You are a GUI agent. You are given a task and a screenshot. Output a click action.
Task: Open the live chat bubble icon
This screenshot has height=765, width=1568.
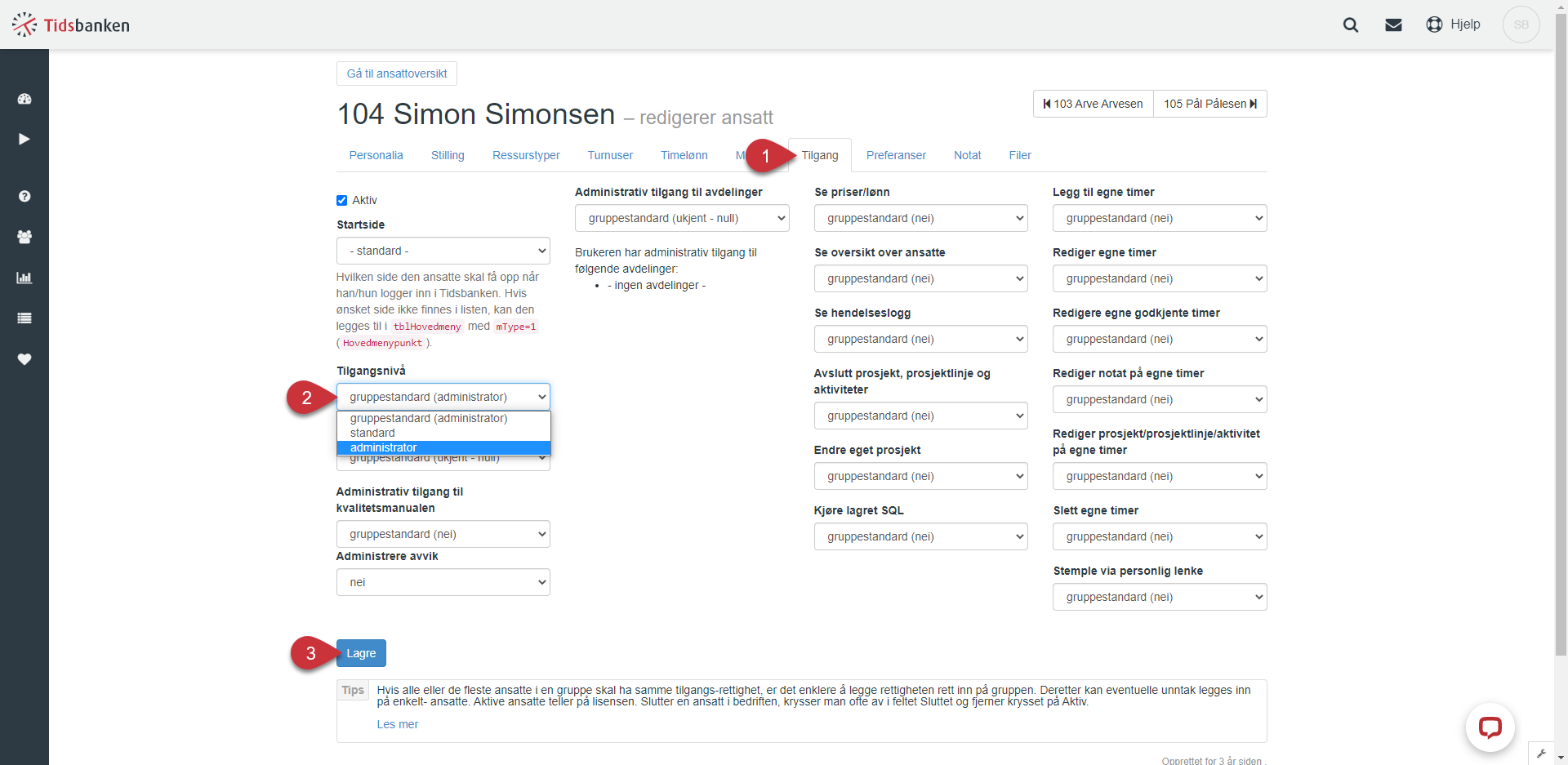click(1490, 727)
